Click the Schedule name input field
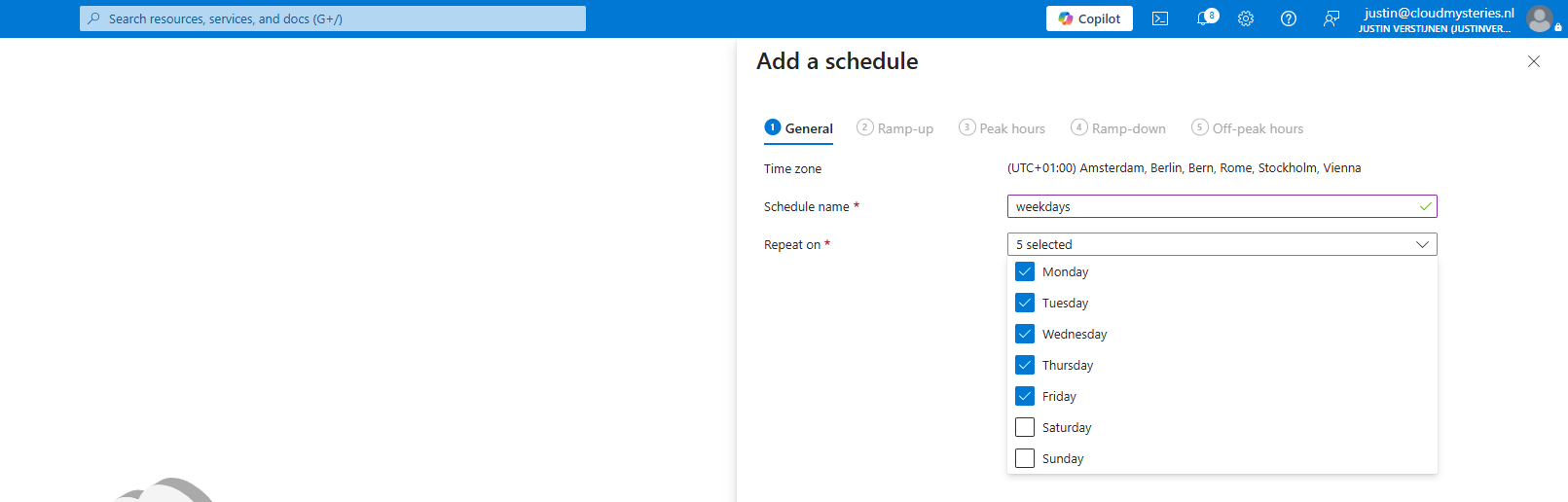1568x502 pixels. point(1222,206)
